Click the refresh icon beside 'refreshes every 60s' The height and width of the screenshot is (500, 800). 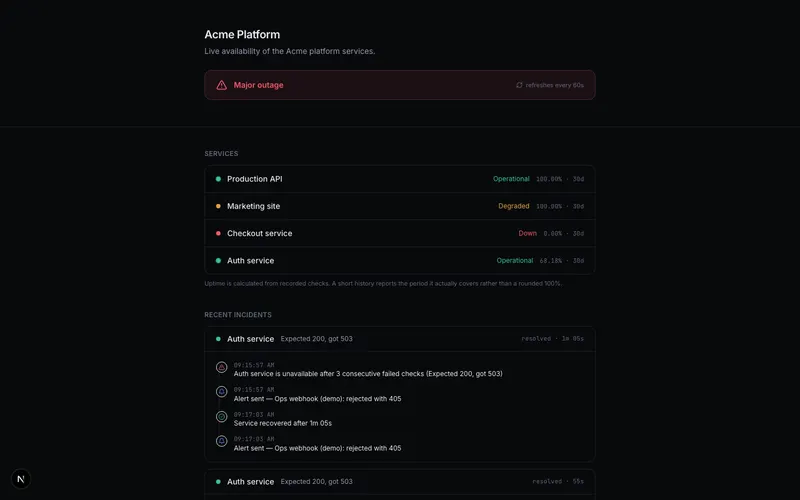(x=519, y=85)
